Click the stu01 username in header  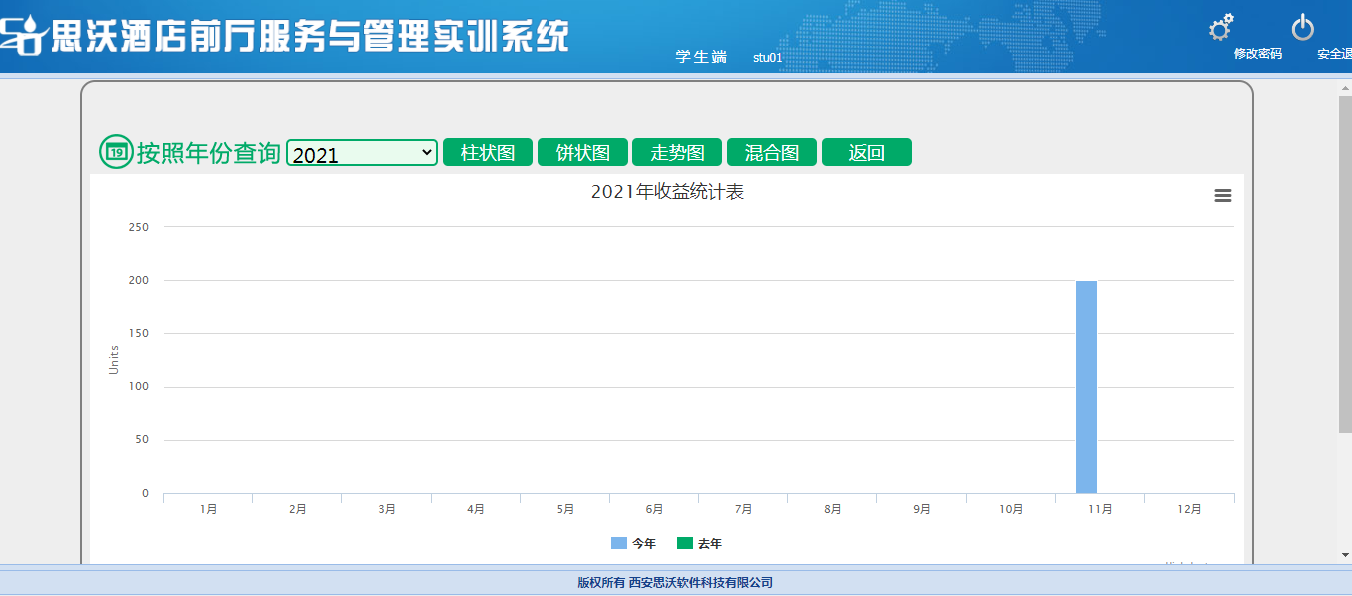click(768, 58)
